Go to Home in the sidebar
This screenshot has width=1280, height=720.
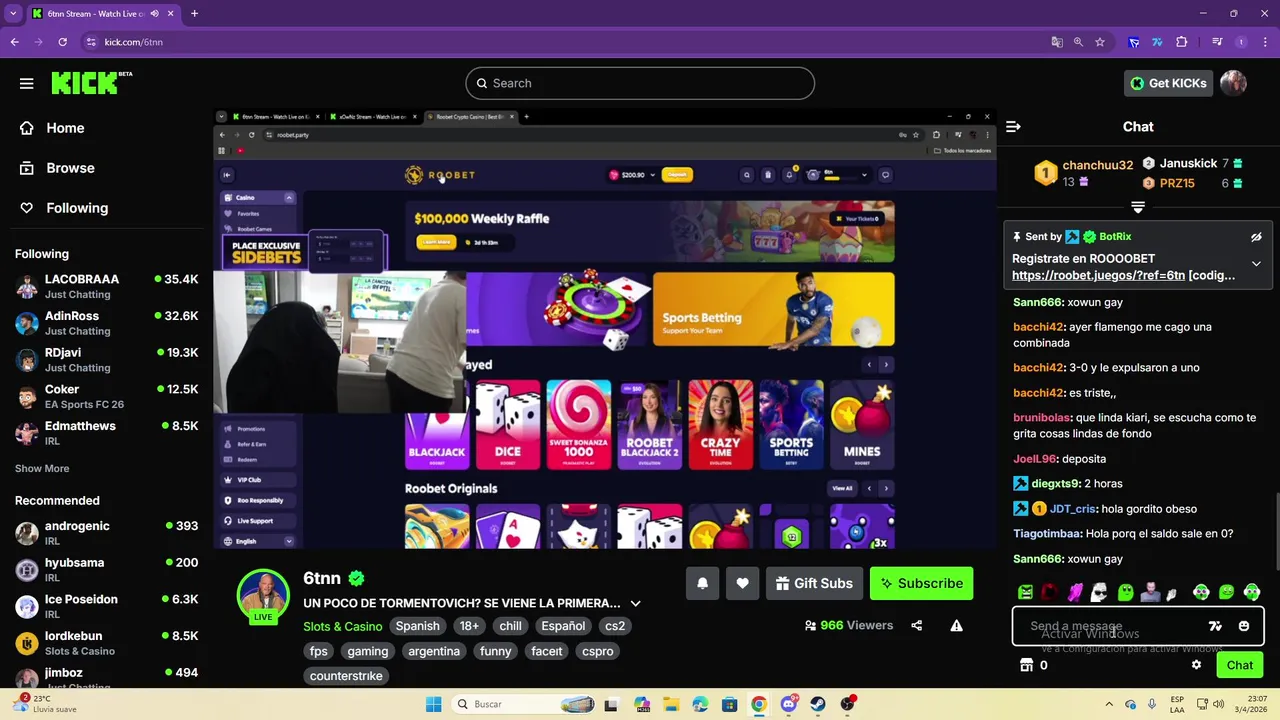point(52,128)
